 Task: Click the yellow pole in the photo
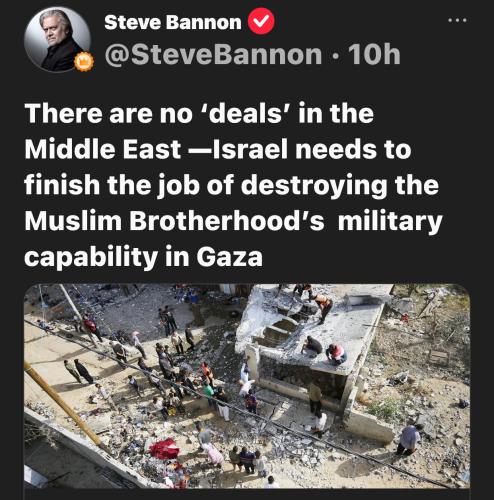(x=62, y=403)
